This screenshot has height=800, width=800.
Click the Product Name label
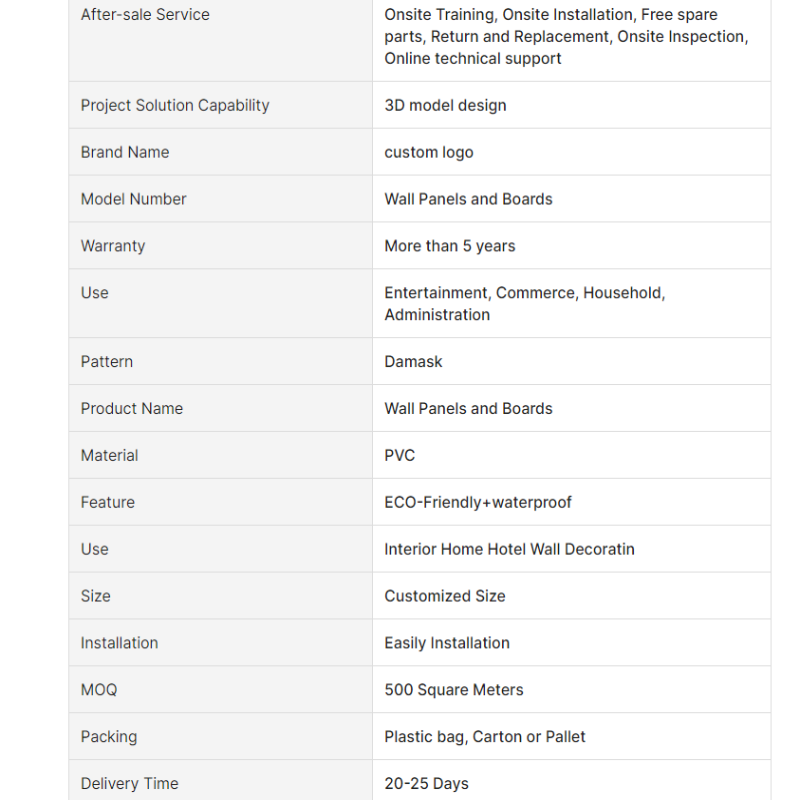click(132, 409)
